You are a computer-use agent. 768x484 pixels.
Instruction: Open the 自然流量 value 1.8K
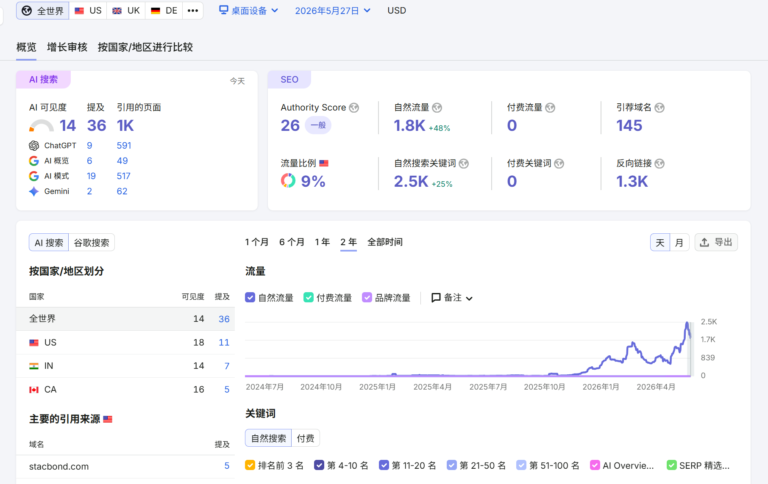point(409,126)
